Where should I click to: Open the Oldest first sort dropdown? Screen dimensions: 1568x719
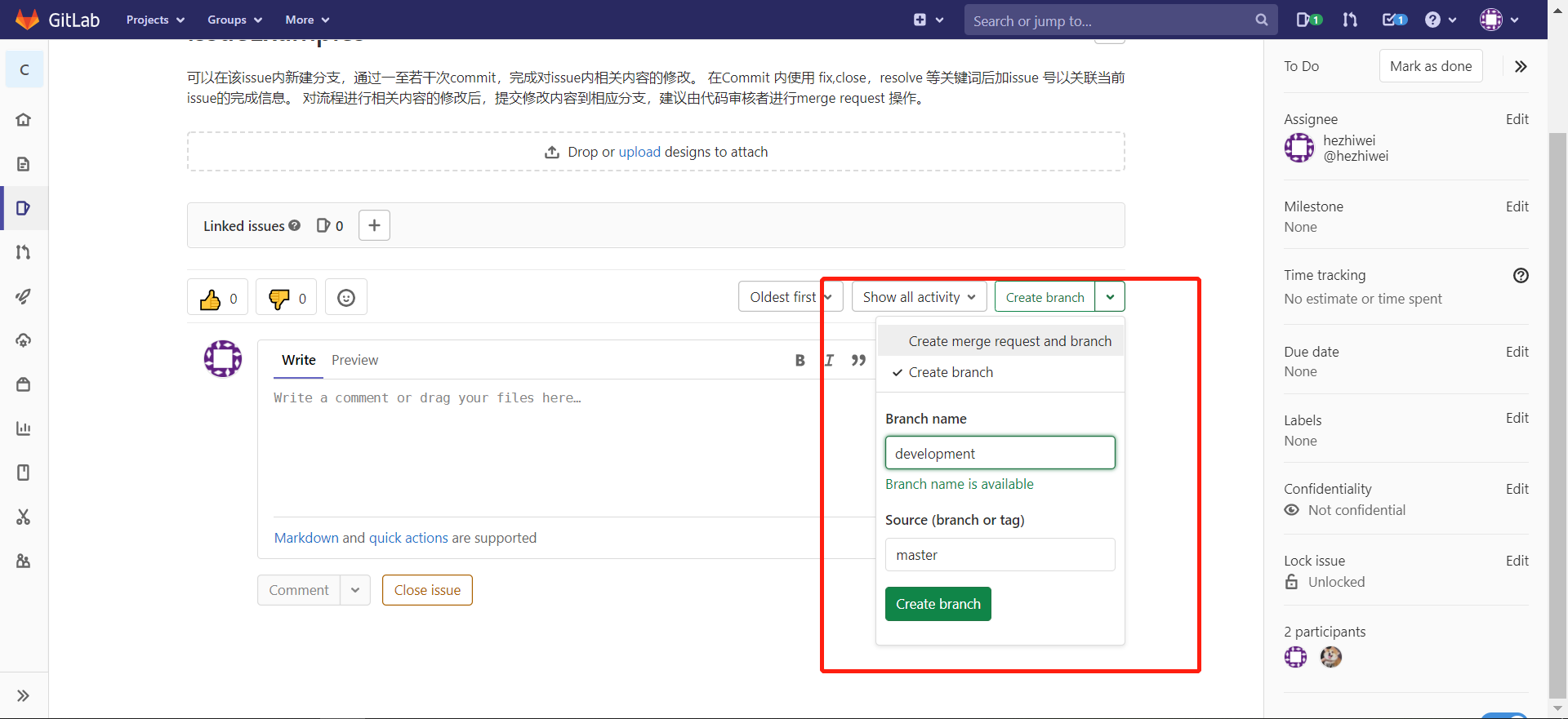(791, 297)
